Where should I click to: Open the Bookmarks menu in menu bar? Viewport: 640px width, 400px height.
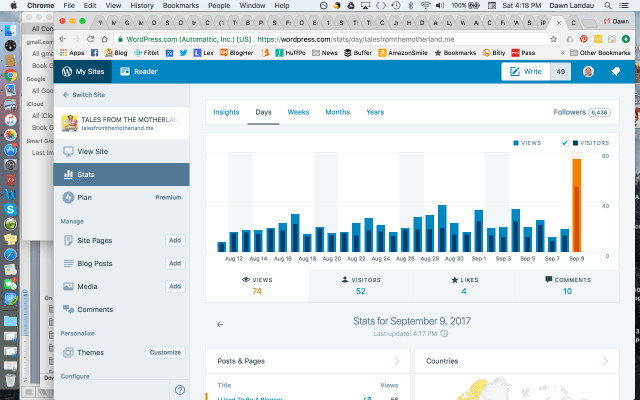(x=180, y=5)
